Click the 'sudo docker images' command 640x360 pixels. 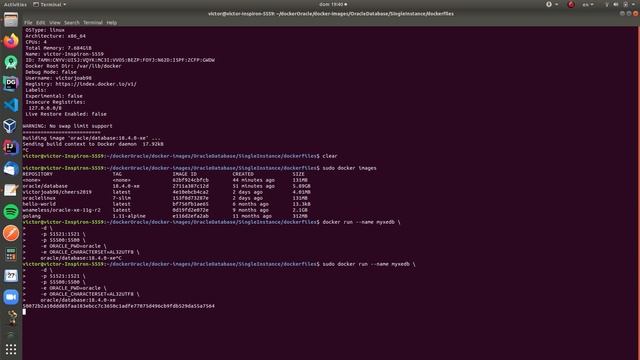pos(350,168)
